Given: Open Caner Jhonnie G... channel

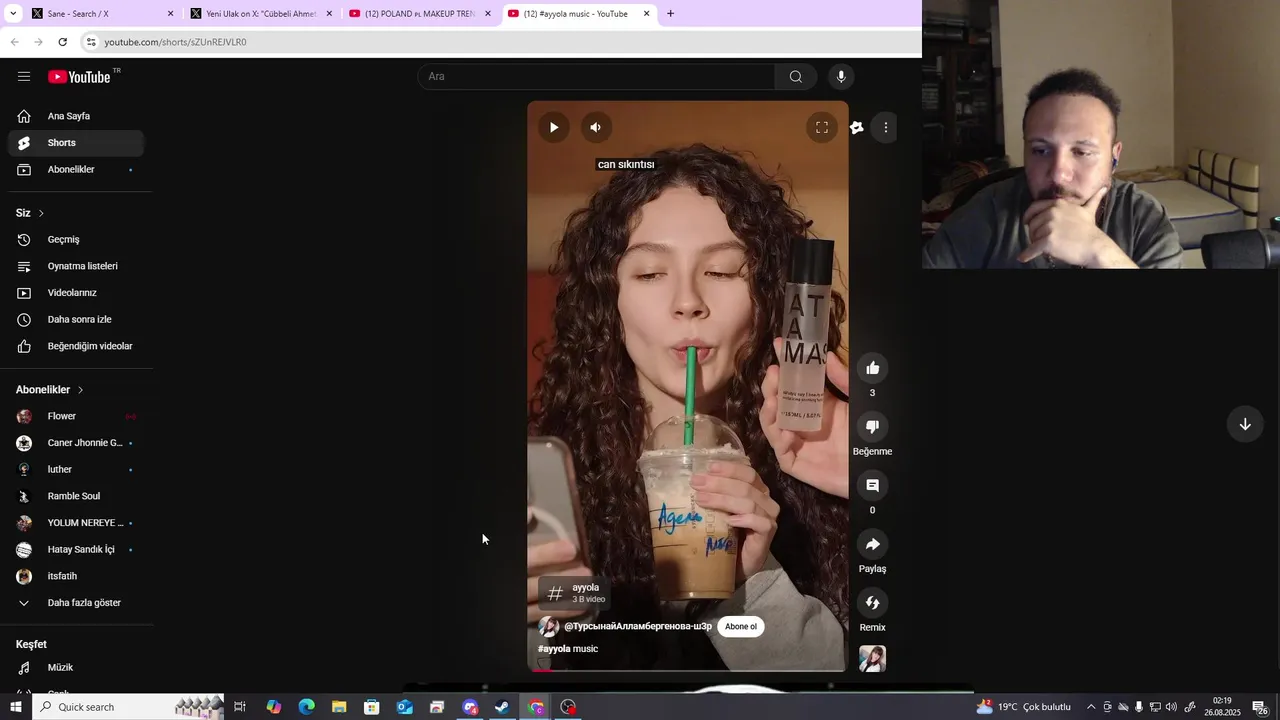Looking at the screenshot, I should [76, 443].
